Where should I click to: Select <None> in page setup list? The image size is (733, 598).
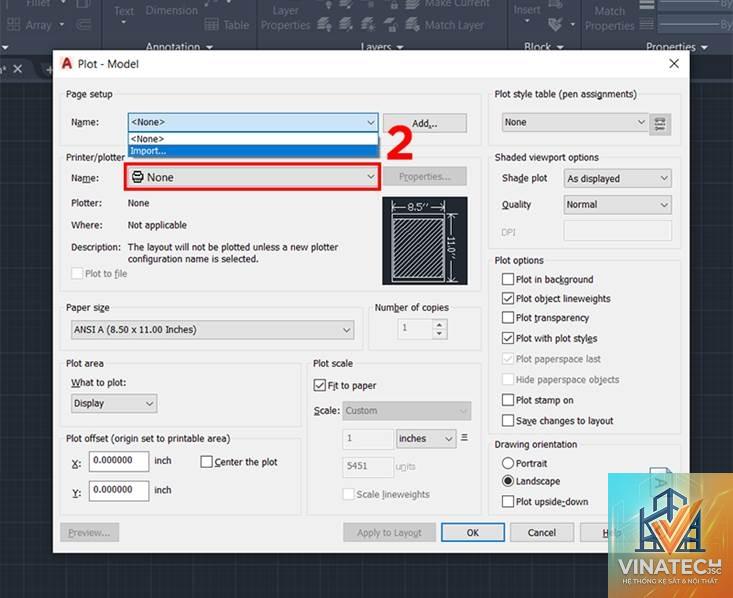(x=253, y=139)
